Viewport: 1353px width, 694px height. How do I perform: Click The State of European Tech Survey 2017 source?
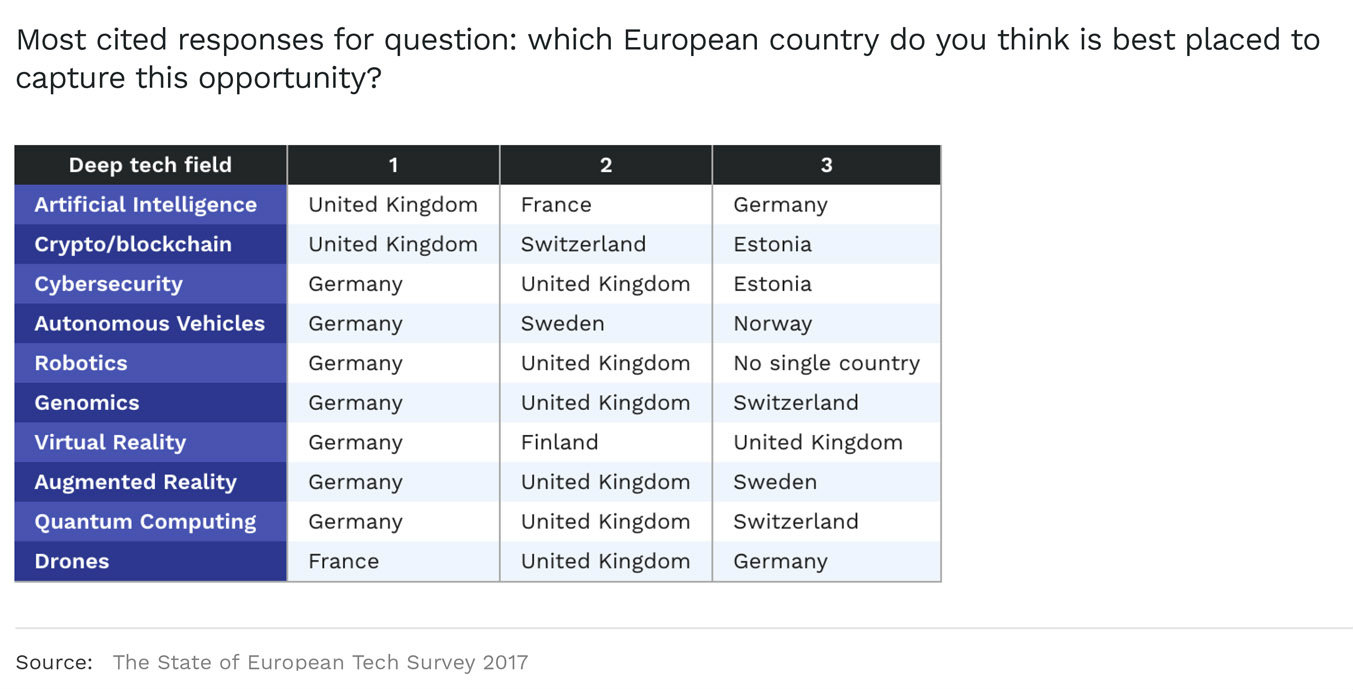tap(320, 662)
